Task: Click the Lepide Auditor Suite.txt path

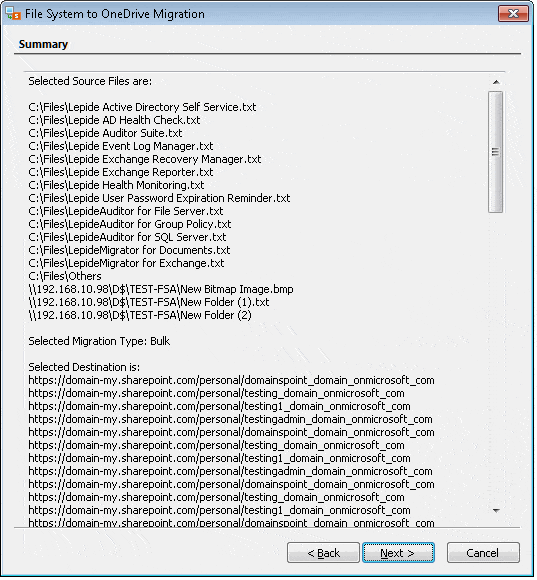Action: click(105, 133)
